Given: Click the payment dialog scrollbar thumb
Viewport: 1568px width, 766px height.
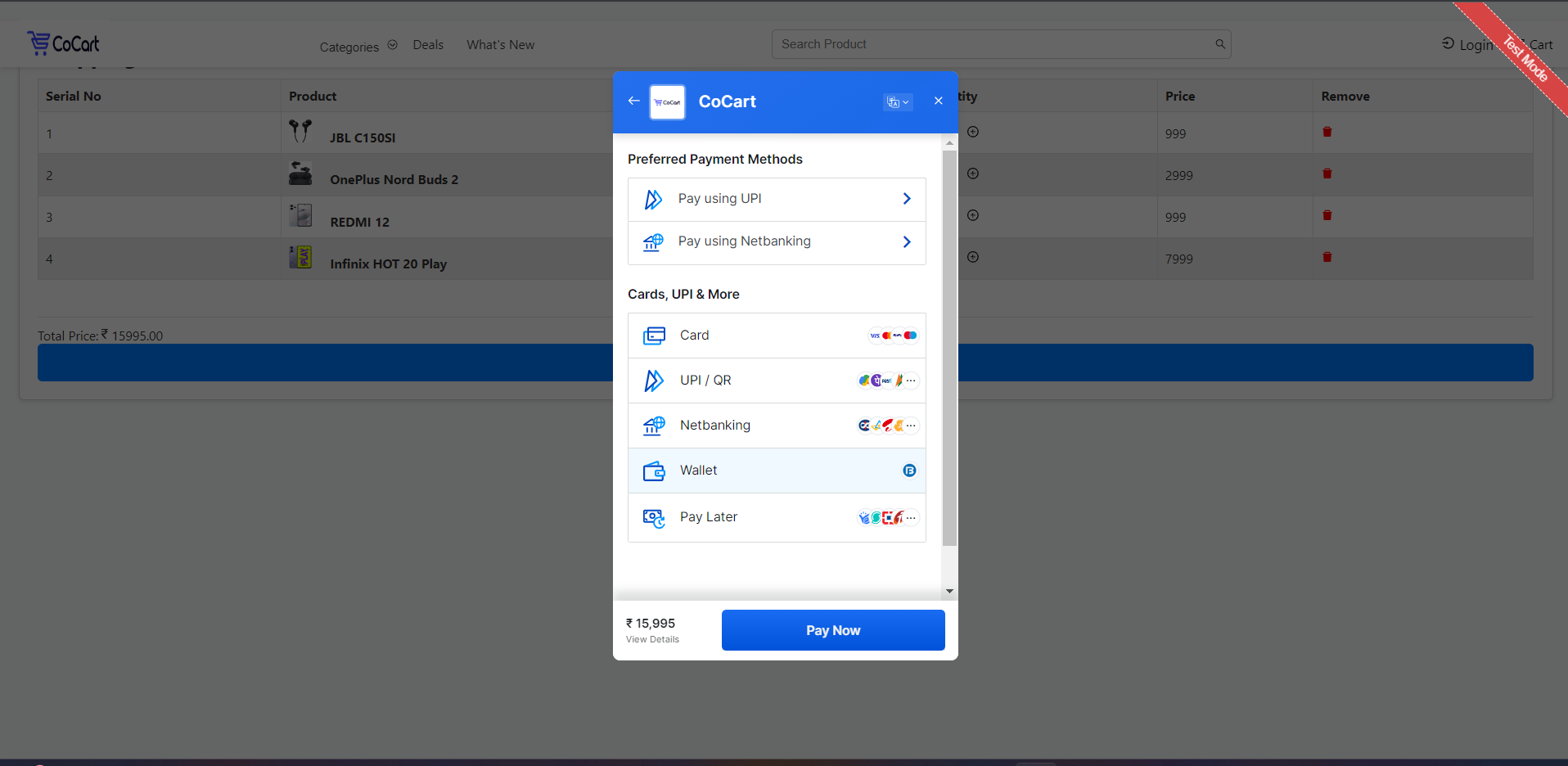Looking at the screenshot, I should (x=949, y=348).
